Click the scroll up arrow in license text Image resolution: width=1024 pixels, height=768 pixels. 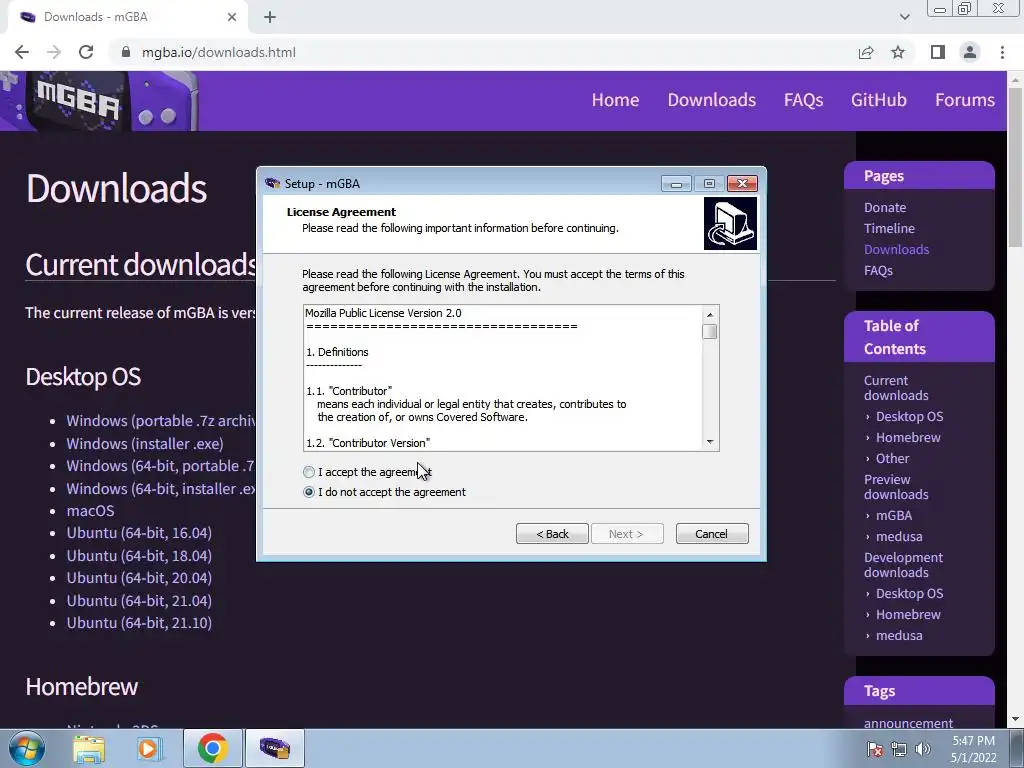pos(710,315)
